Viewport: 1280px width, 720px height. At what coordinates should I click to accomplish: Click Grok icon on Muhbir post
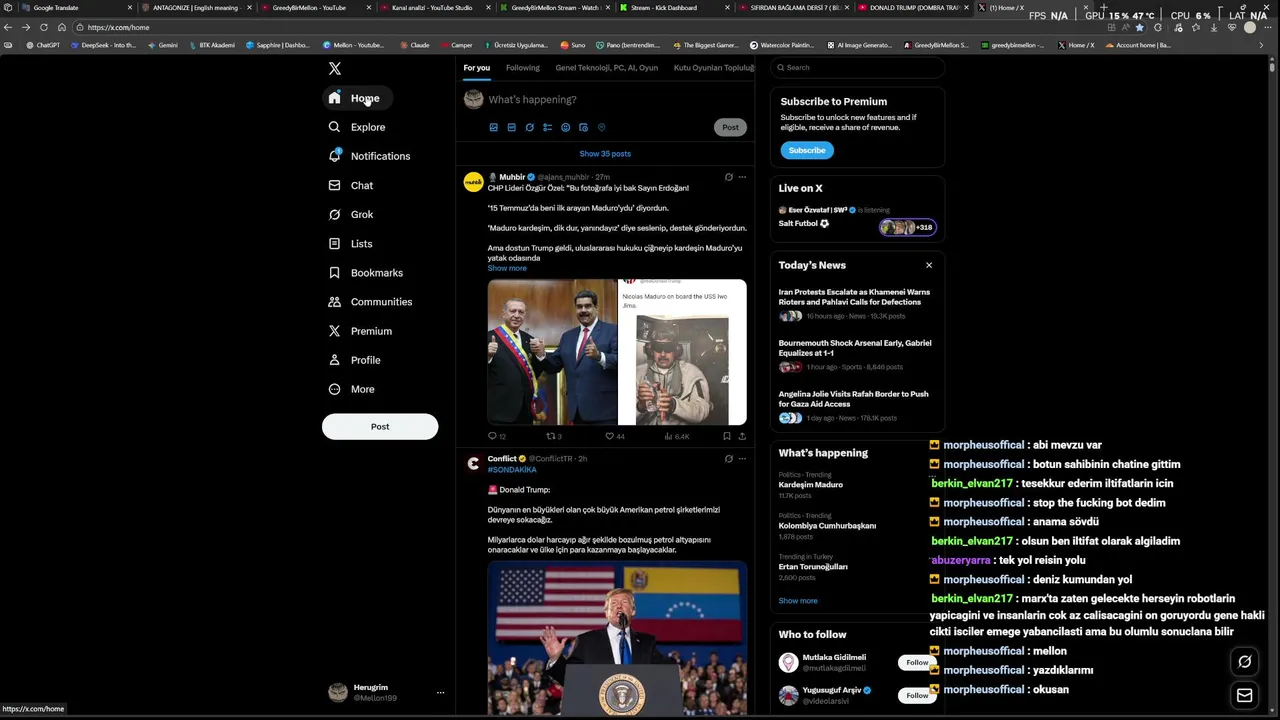(x=728, y=177)
